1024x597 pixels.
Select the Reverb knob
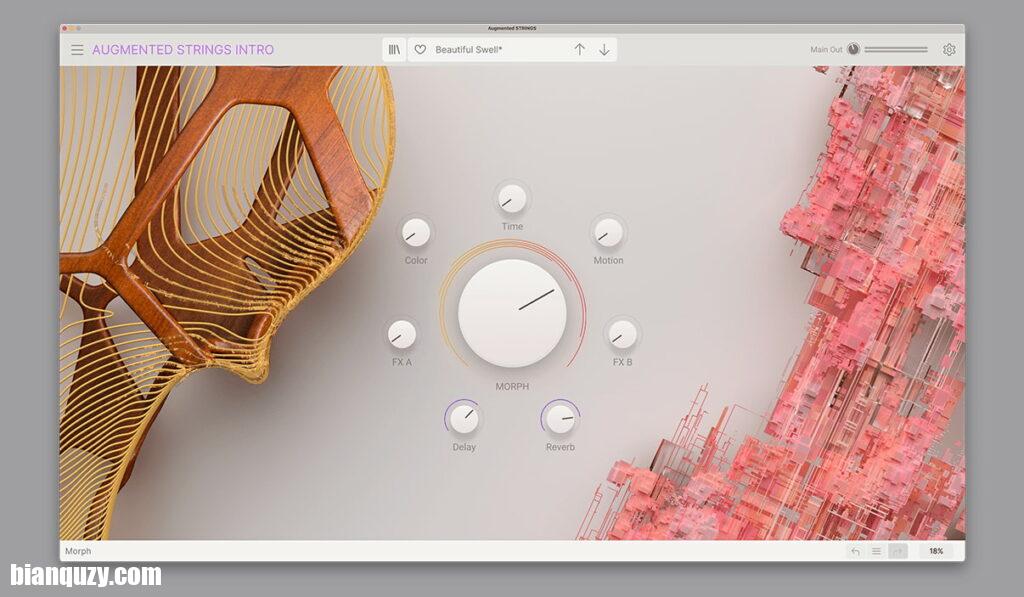560,419
